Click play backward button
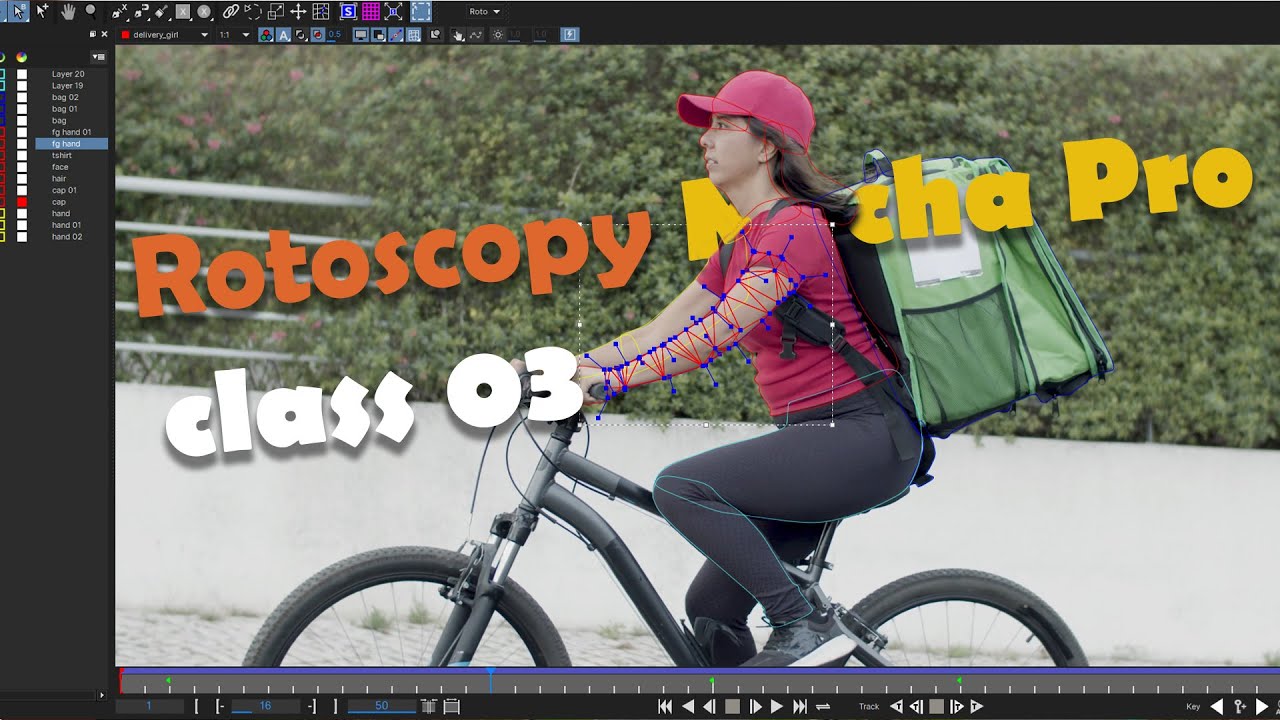The image size is (1280, 720). coord(688,706)
